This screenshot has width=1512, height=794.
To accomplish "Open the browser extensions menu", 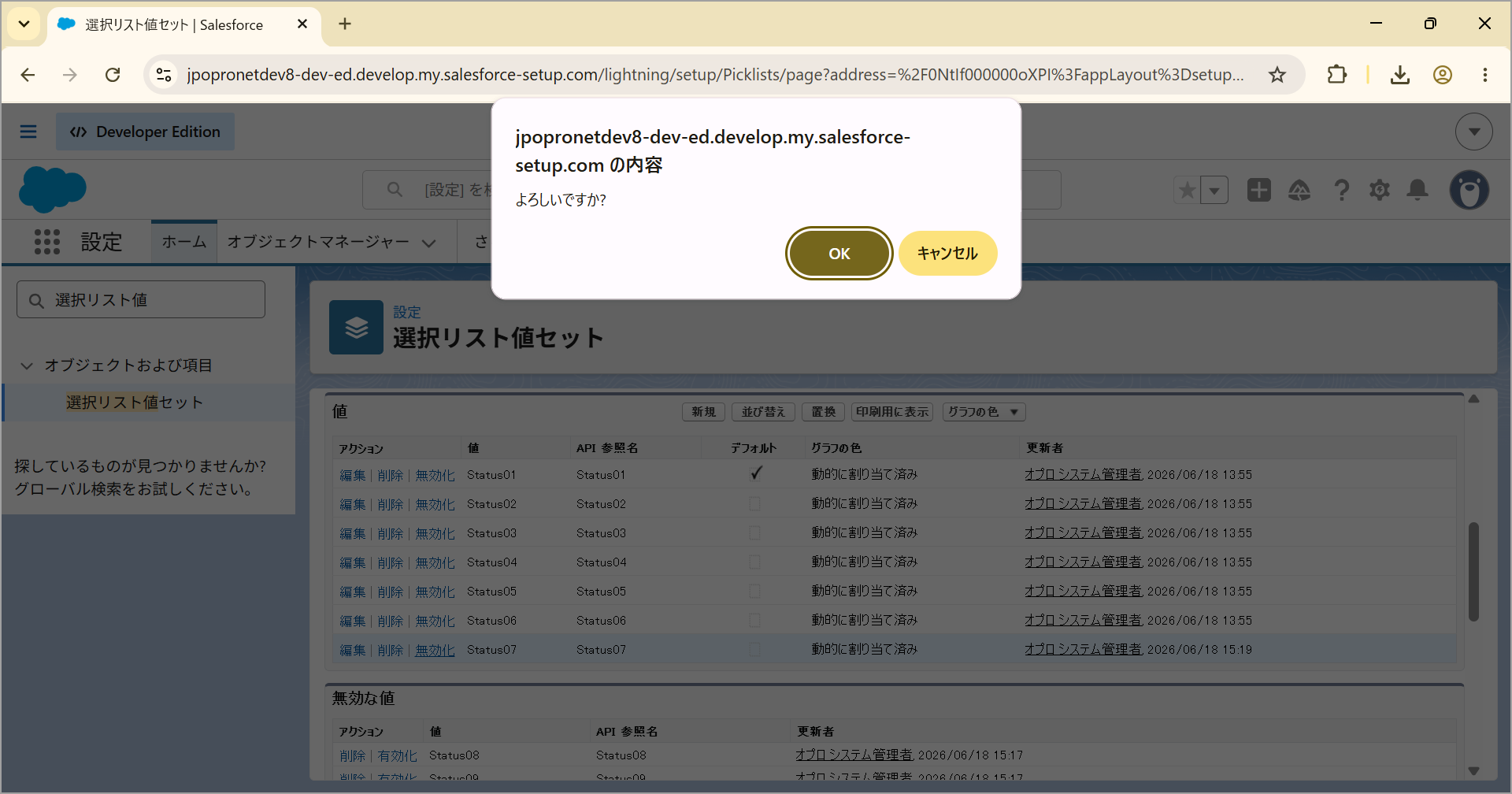I will tap(1336, 75).
